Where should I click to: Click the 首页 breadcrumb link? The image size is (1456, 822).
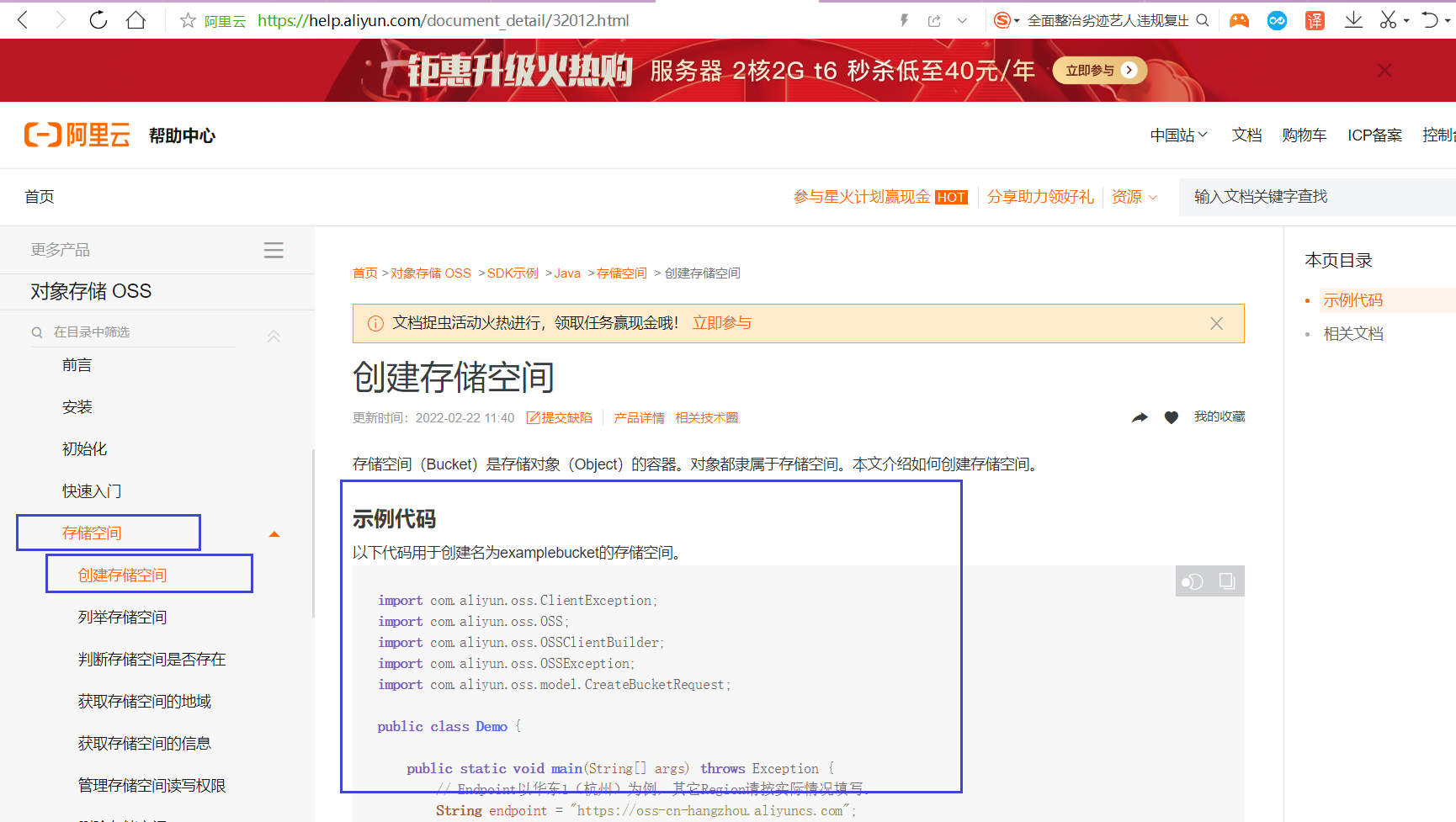coord(365,273)
